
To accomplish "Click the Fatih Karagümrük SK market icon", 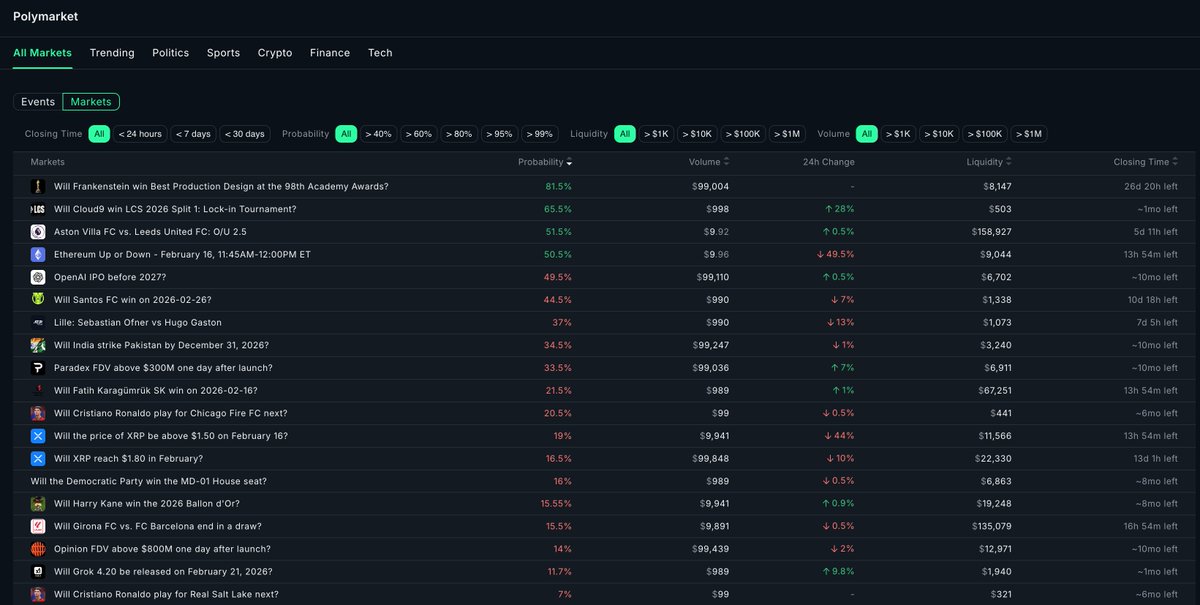I will tap(38, 390).
